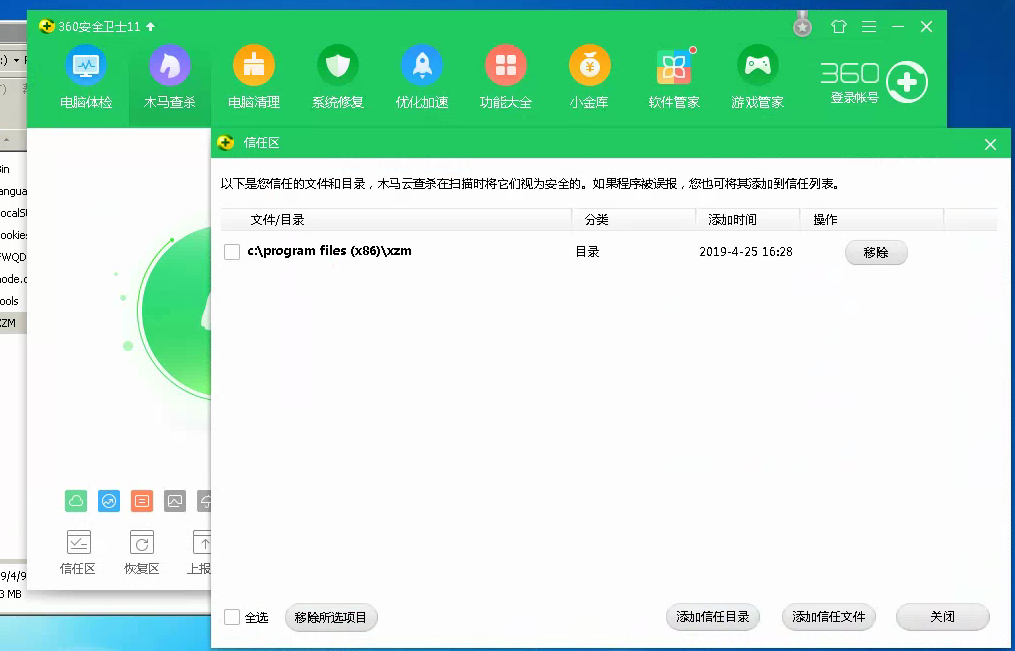Select the 电脑清理 cleanup broom icon

coord(254,67)
